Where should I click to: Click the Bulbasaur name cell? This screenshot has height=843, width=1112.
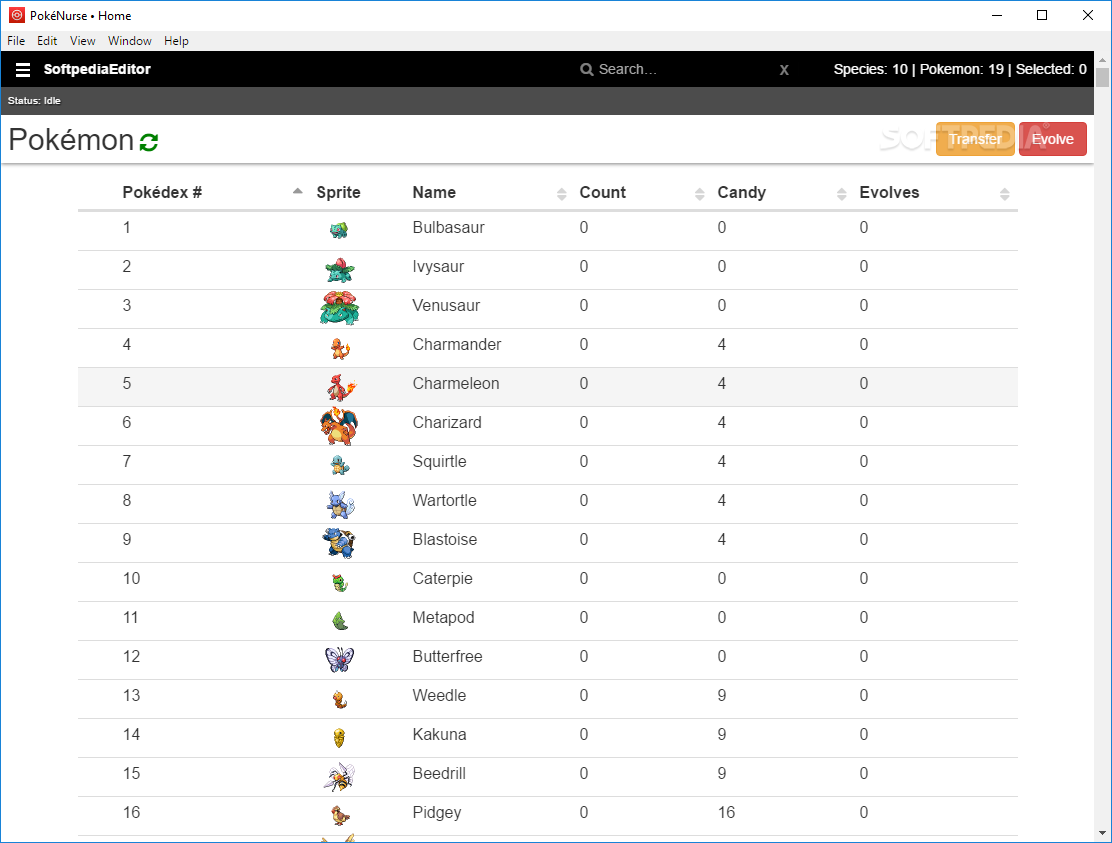click(448, 228)
